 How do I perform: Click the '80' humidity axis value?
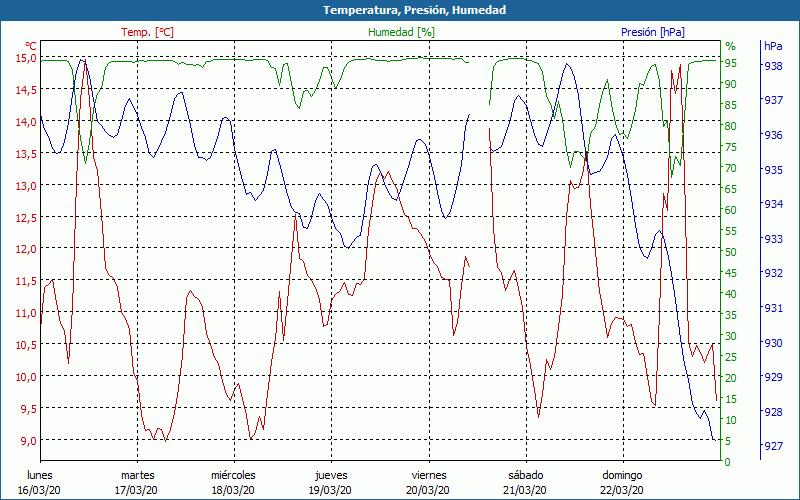(x=731, y=126)
